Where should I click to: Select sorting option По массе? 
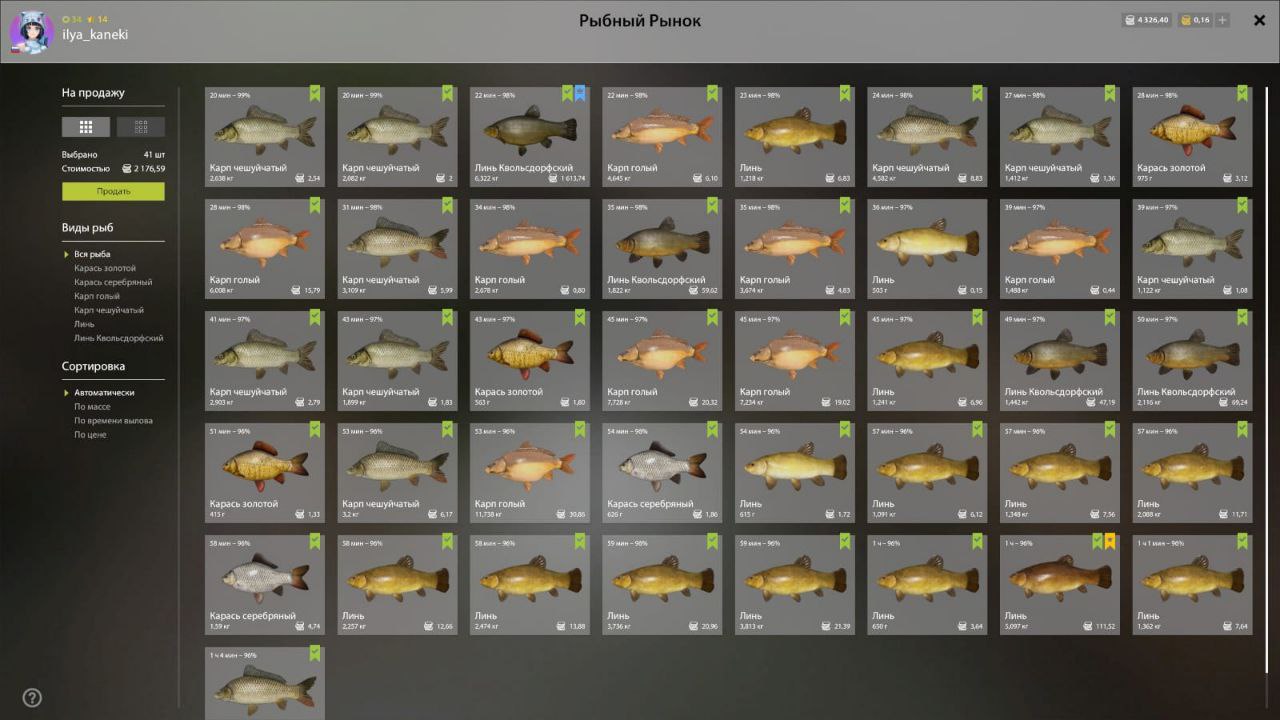point(90,407)
